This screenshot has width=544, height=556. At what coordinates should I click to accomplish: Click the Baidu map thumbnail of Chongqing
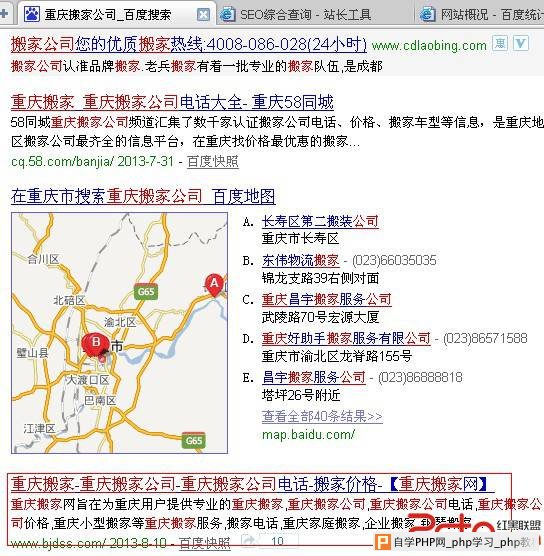coord(120,333)
